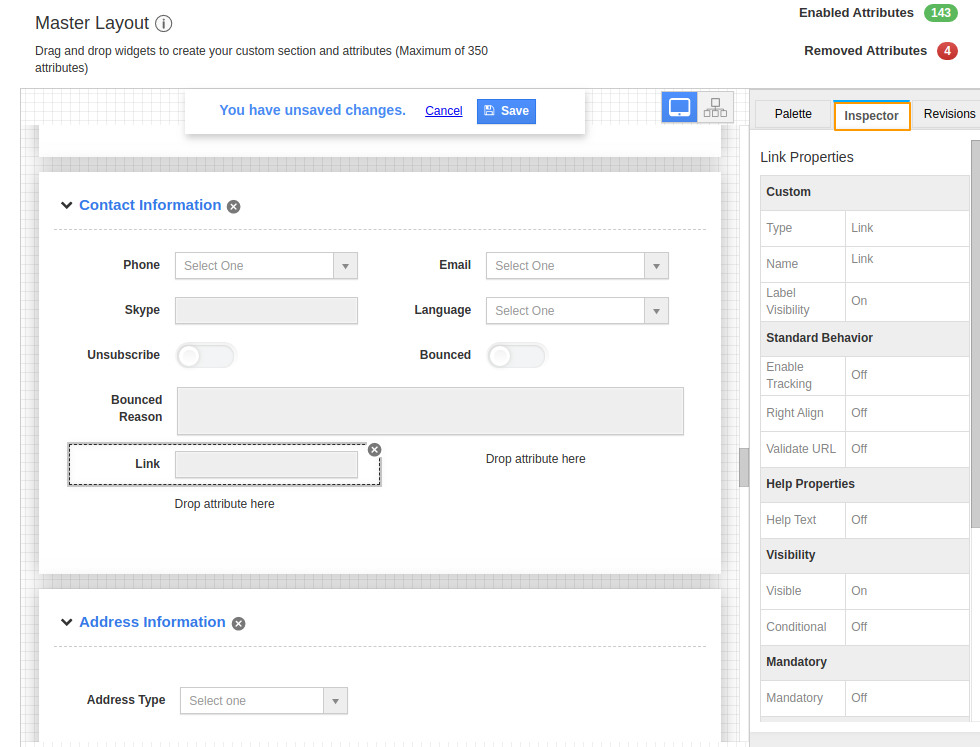Click the Skype input field

266,311
